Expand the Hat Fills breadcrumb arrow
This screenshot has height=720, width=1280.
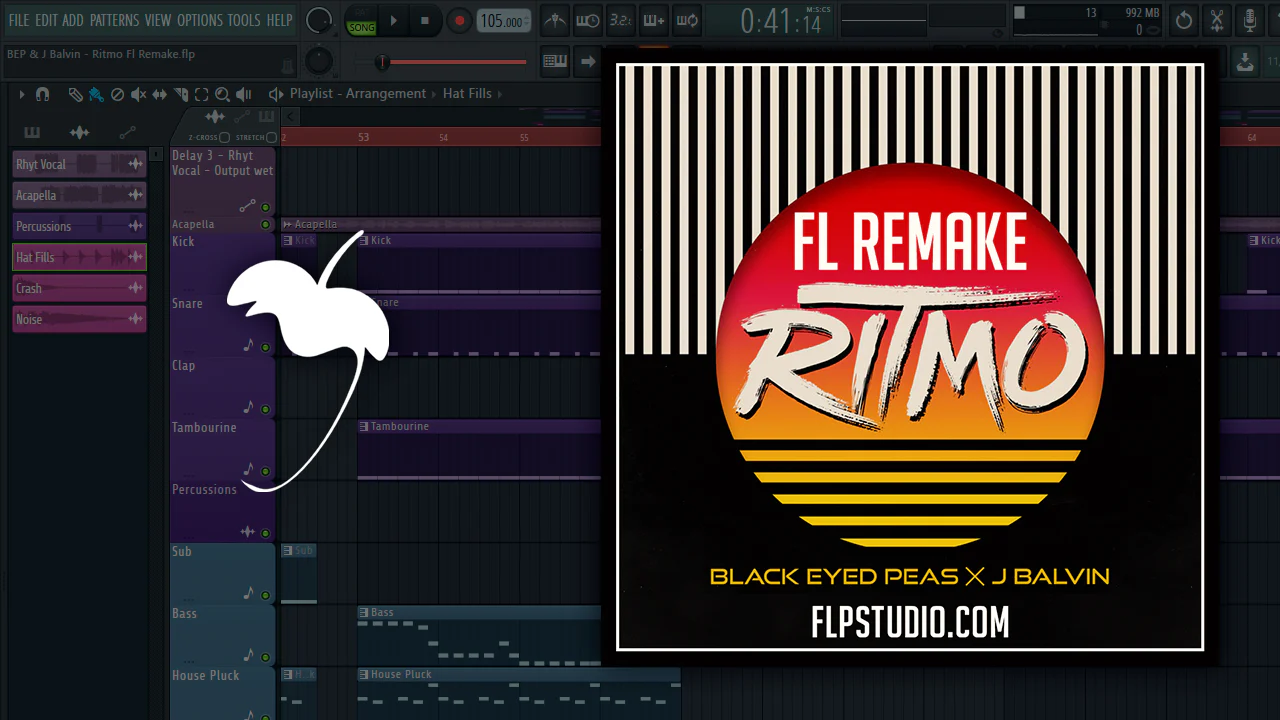500,94
